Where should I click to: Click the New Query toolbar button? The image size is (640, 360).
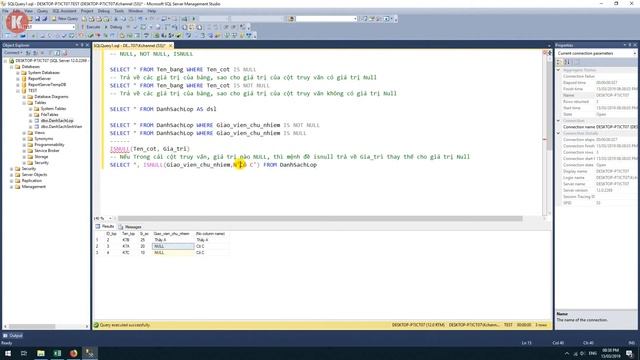(x=64, y=19)
